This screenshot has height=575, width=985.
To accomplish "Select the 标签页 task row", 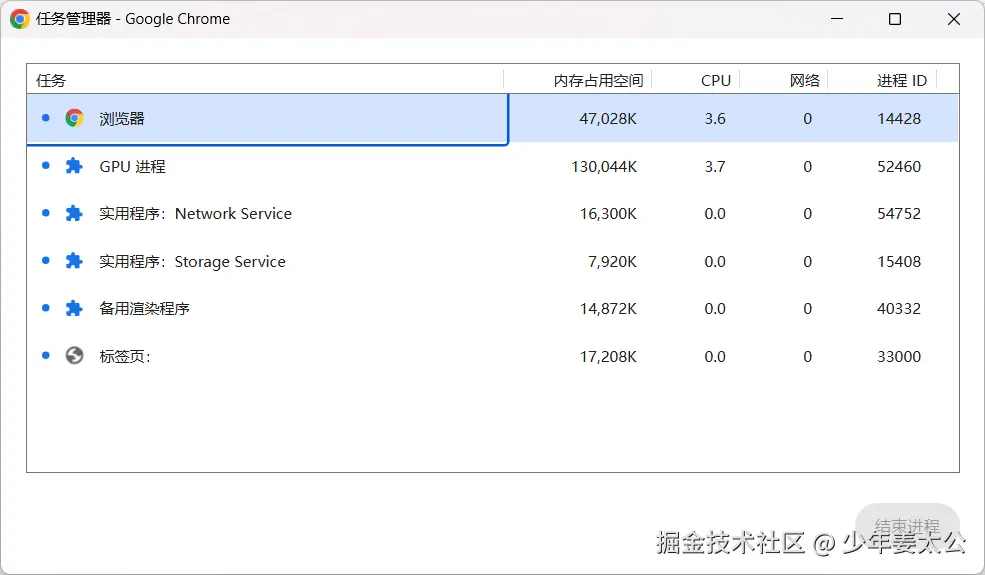I will [493, 356].
